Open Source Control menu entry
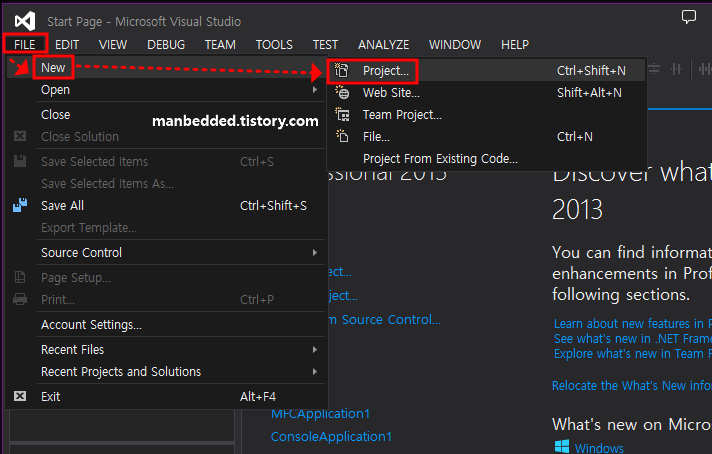This screenshot has height=454, width=712. (166, 252)
